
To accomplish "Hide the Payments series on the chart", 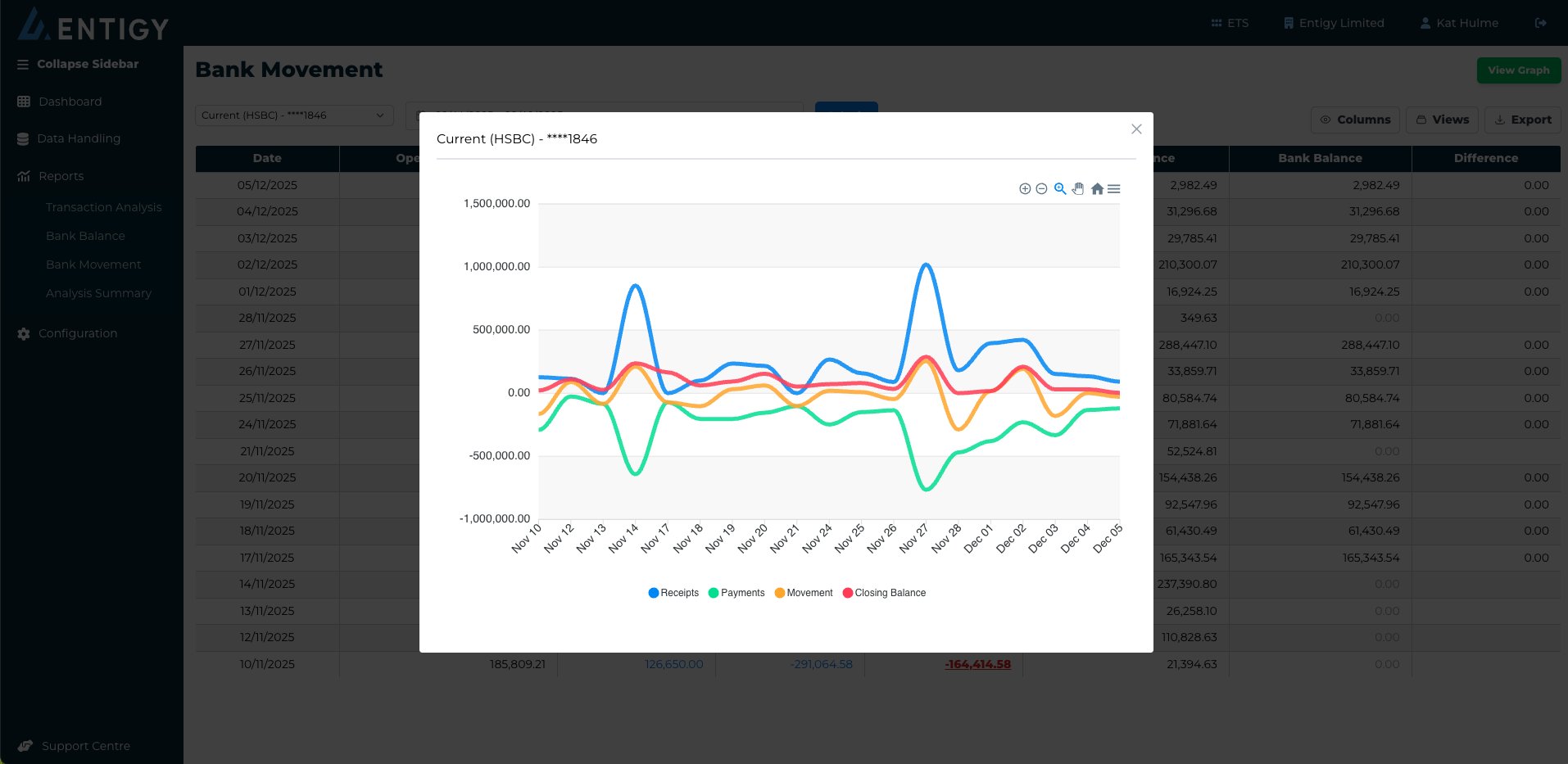I will click(x=736, y=592).
